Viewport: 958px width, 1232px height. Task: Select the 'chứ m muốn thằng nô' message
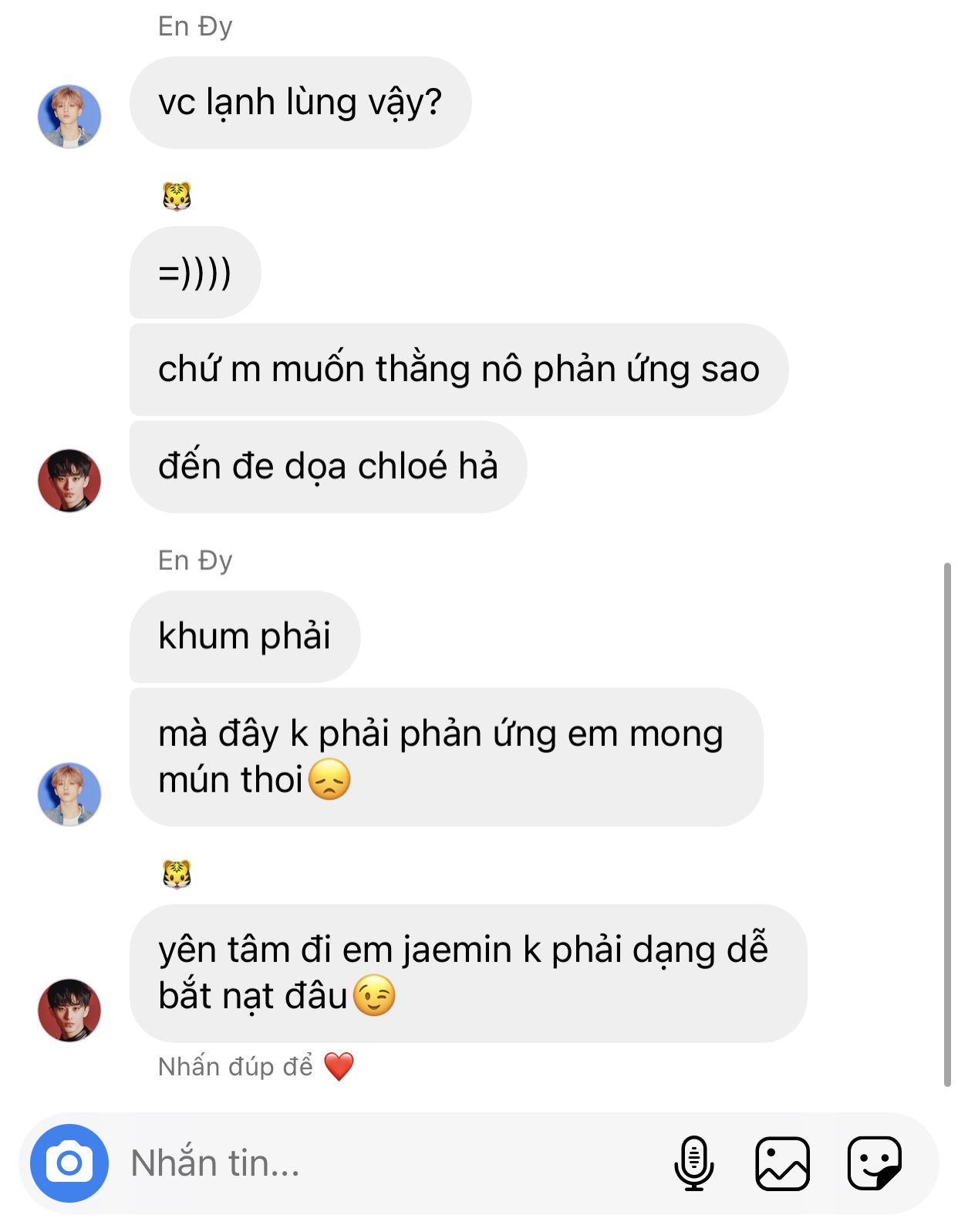pyautogui.click(x=459, y=370)
